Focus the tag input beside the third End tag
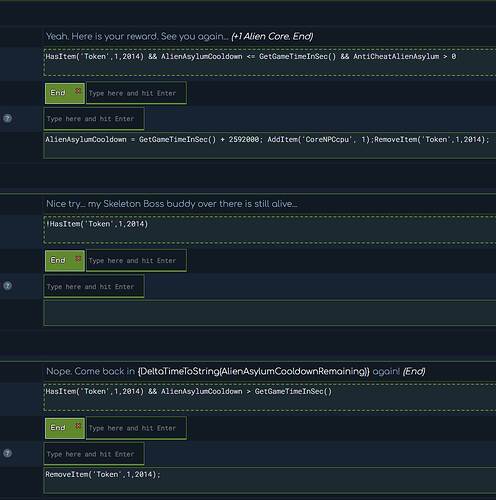This screenshot has height=500, width=496. coord(136,428)
